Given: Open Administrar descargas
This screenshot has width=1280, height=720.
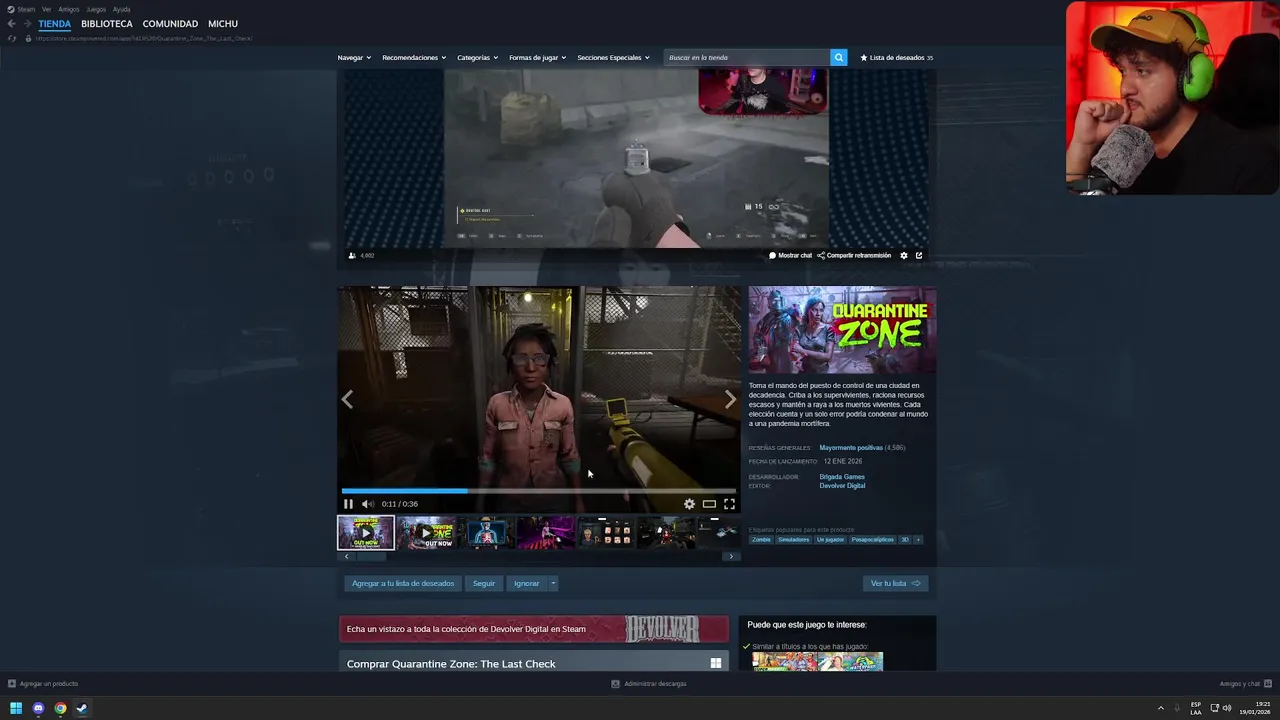Looking at the screenshot, I should click(648, 684).
